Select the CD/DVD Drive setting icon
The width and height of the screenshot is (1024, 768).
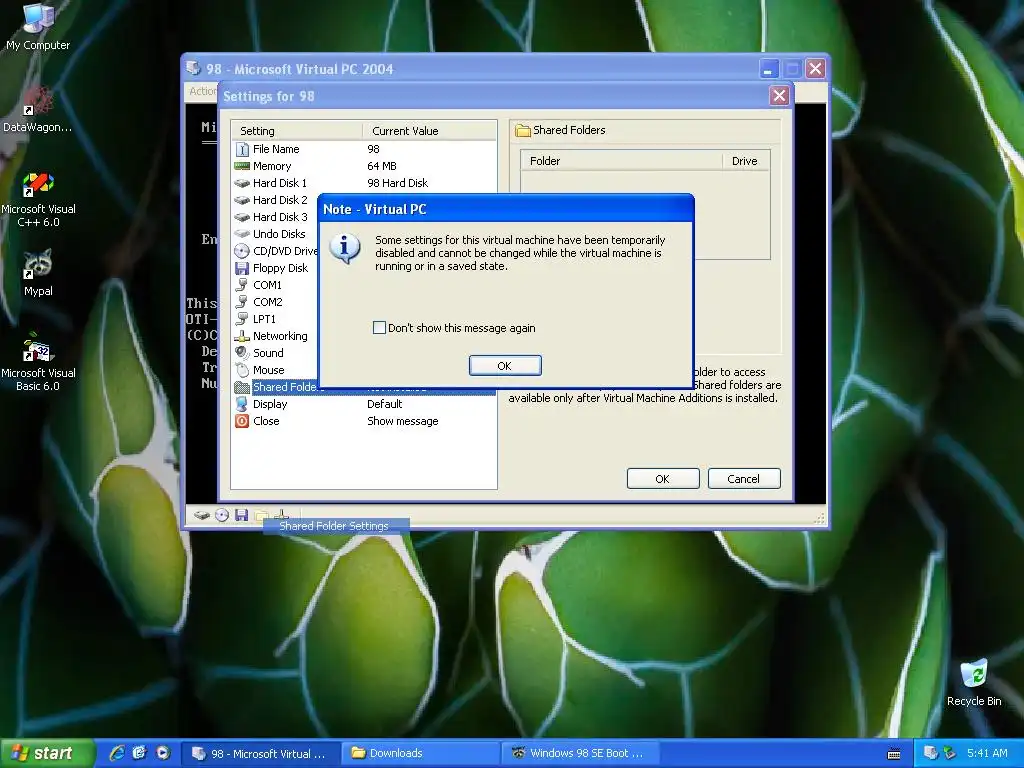tap(242, 251)
